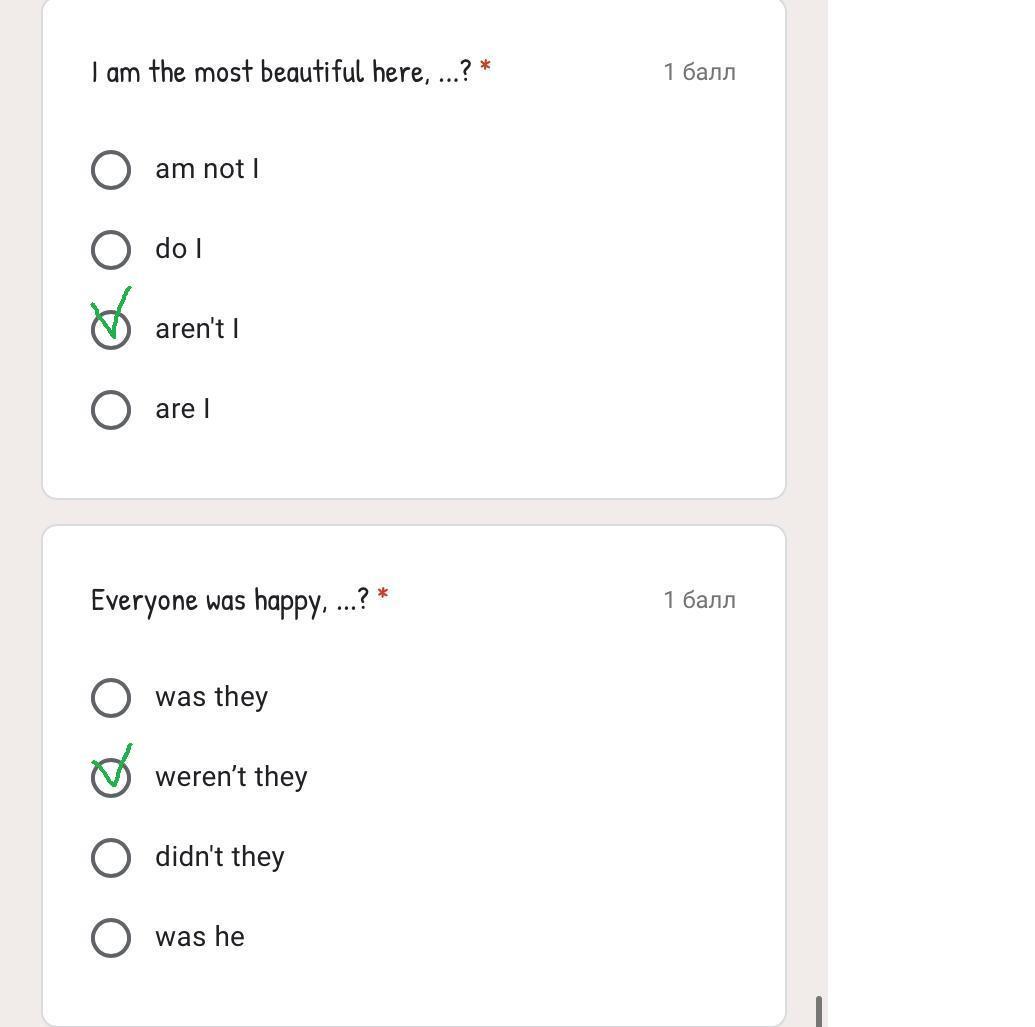Click the 'do I' answer text
Image resolution: width=1035 pixels, height=1027 pixels.
click(179, 249)
